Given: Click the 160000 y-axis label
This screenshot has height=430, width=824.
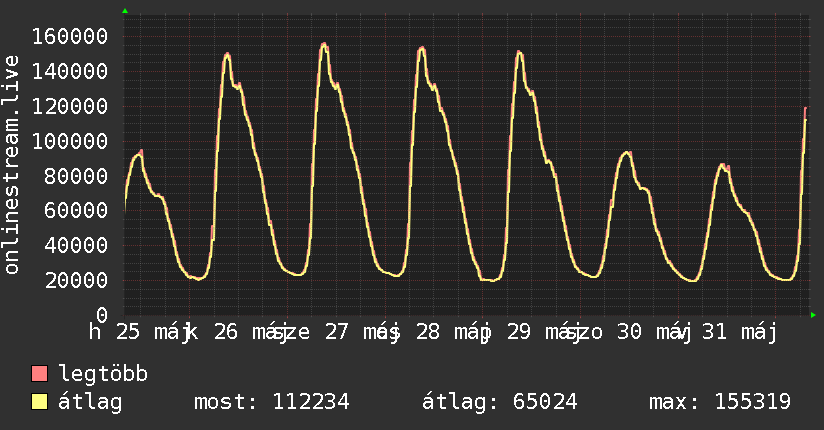Looking at the screenshot, I should [x=70, y=36].
